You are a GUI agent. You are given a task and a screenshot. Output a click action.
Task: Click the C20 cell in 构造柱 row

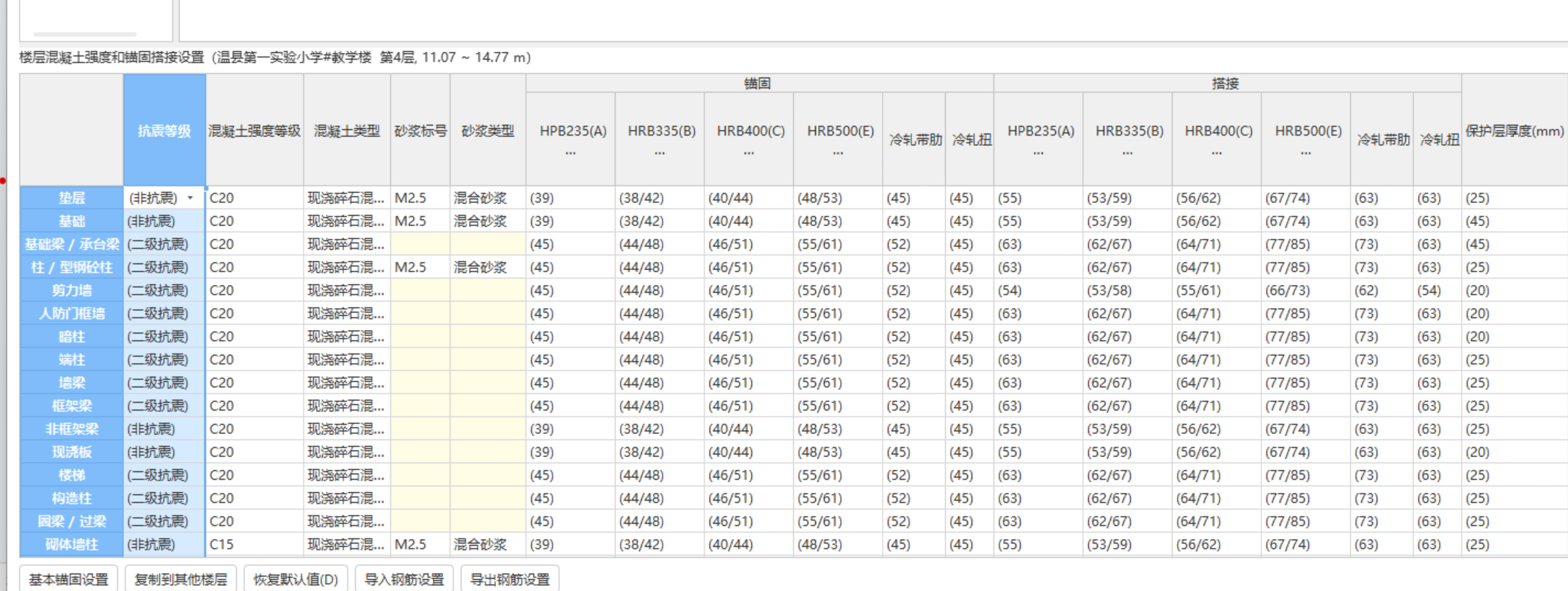click(255, 498)
